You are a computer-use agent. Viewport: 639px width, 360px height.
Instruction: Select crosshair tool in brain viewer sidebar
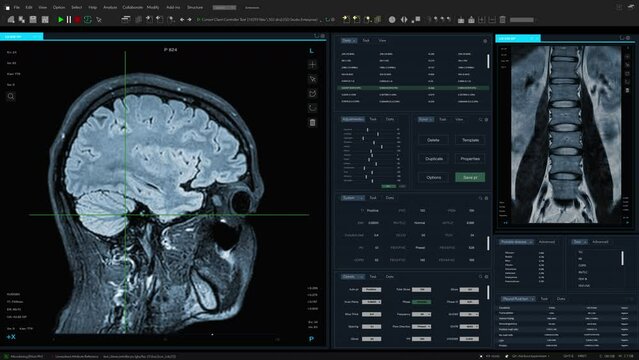click(313, 64)
